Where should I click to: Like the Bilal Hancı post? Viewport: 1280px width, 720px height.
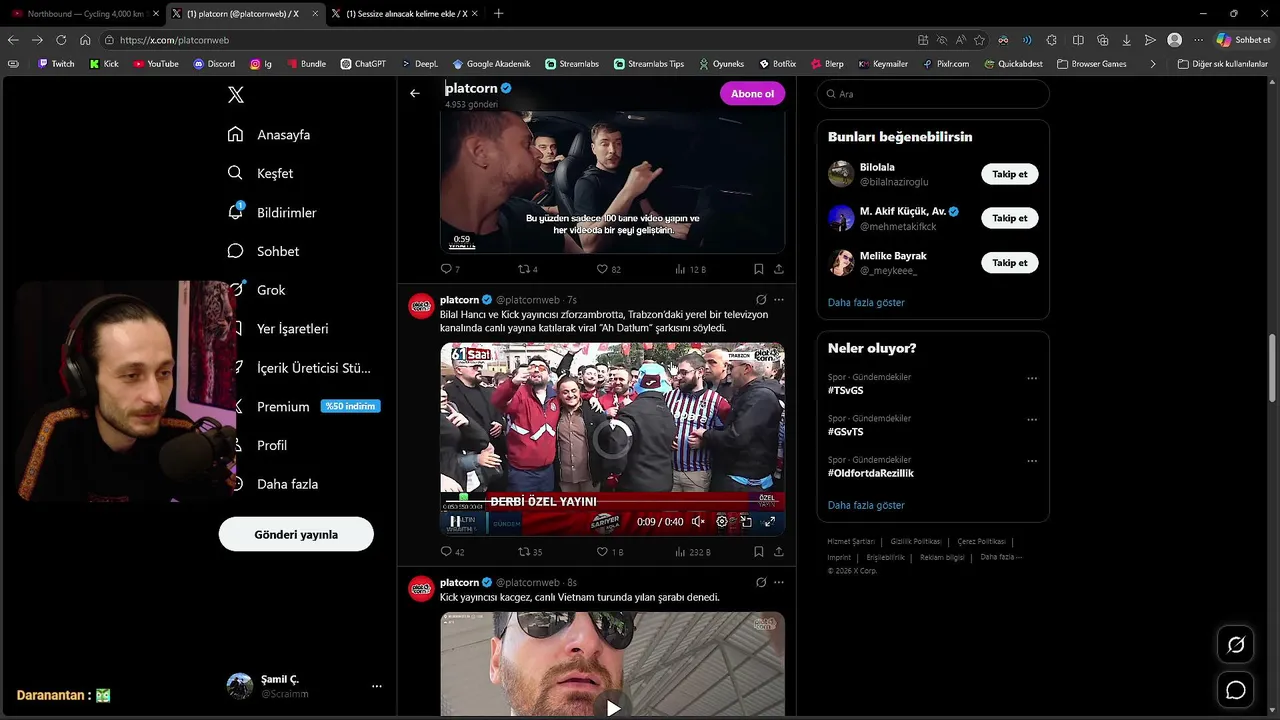coord(609,551)
